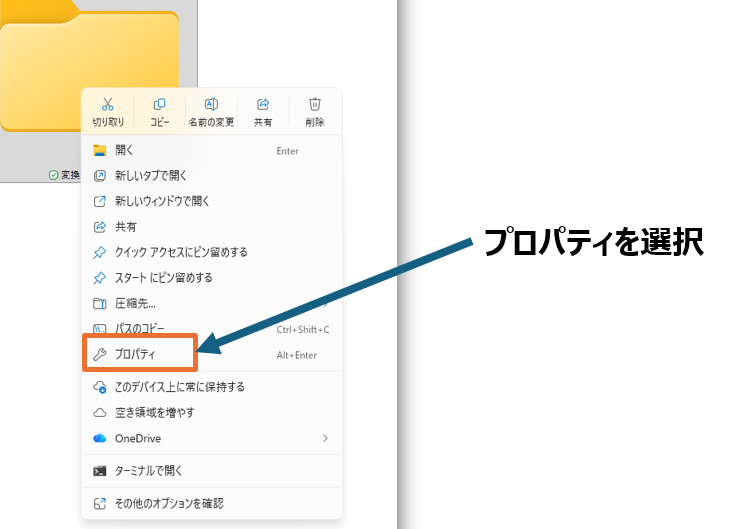Click the share icon in top toolbar
The width and height of the screenshot is (736, 529).
point(263,104)
